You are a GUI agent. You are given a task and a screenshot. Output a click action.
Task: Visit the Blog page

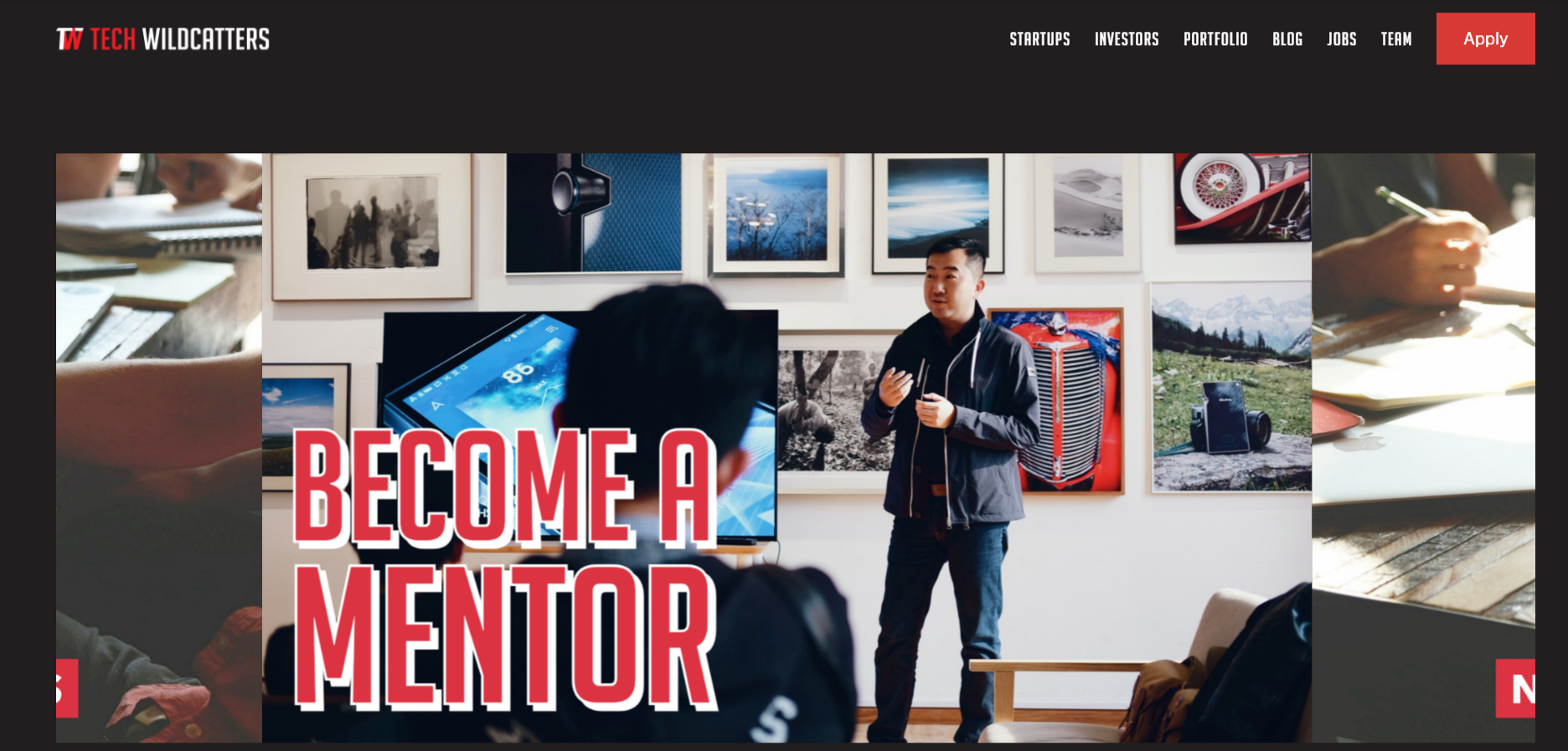(1287, 39)
